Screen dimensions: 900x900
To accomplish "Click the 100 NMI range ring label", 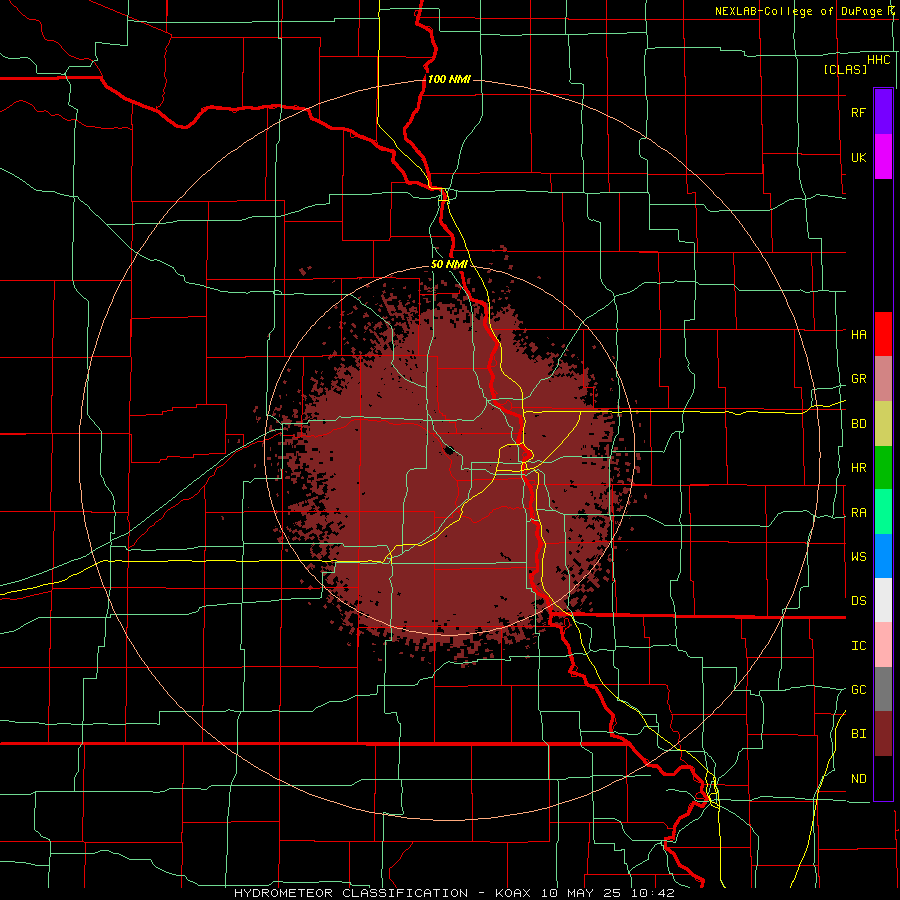I will (449, 79).
